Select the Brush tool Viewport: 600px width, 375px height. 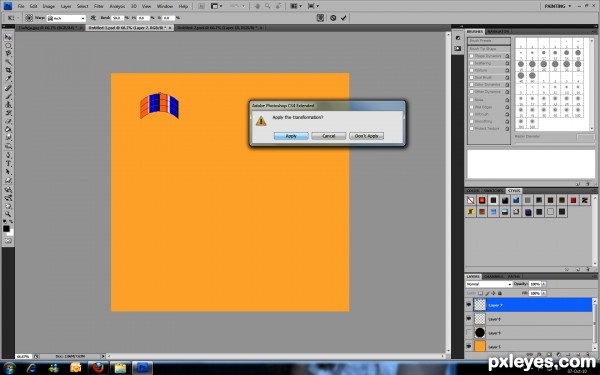[8, 96]
